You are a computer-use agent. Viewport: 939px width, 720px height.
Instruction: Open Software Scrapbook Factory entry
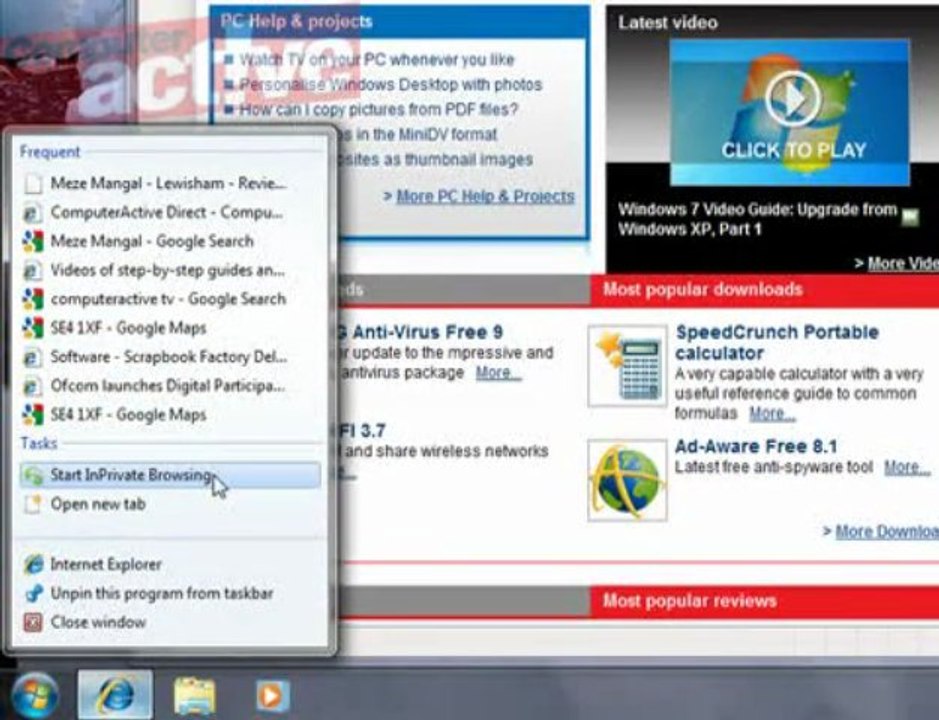tap(170, 357)
